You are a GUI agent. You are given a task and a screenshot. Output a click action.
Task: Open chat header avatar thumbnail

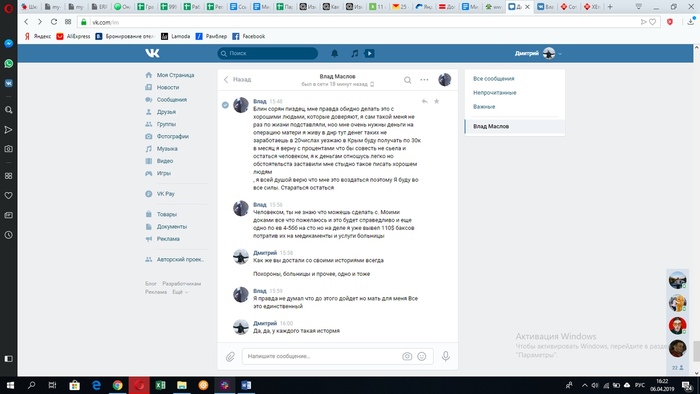[x=444, y=79]
